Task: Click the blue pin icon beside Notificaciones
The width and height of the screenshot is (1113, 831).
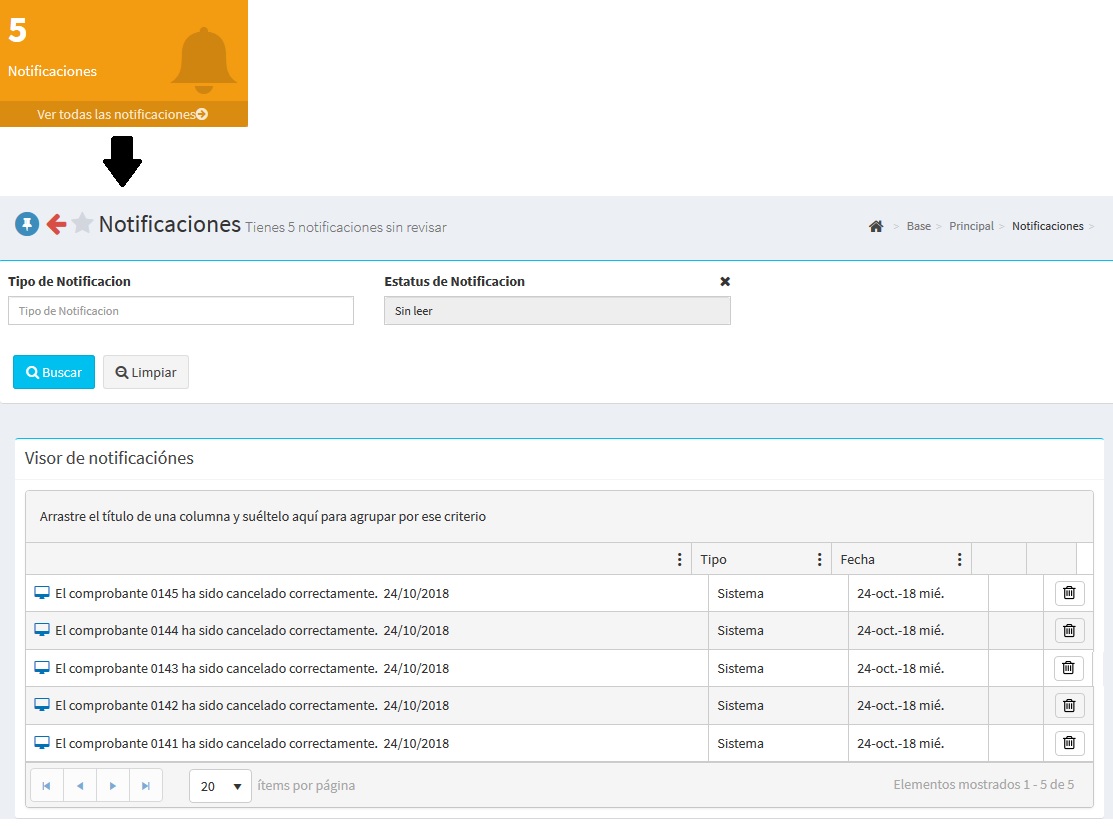Action: coord(27,225)
